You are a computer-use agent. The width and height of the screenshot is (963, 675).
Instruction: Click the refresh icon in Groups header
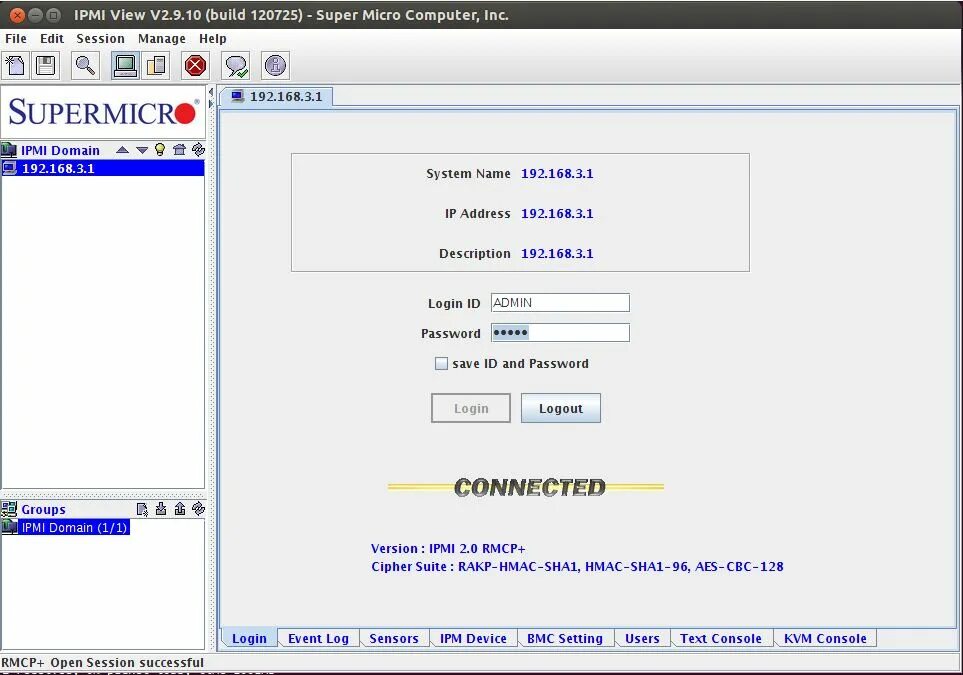[x=198, y=509]
